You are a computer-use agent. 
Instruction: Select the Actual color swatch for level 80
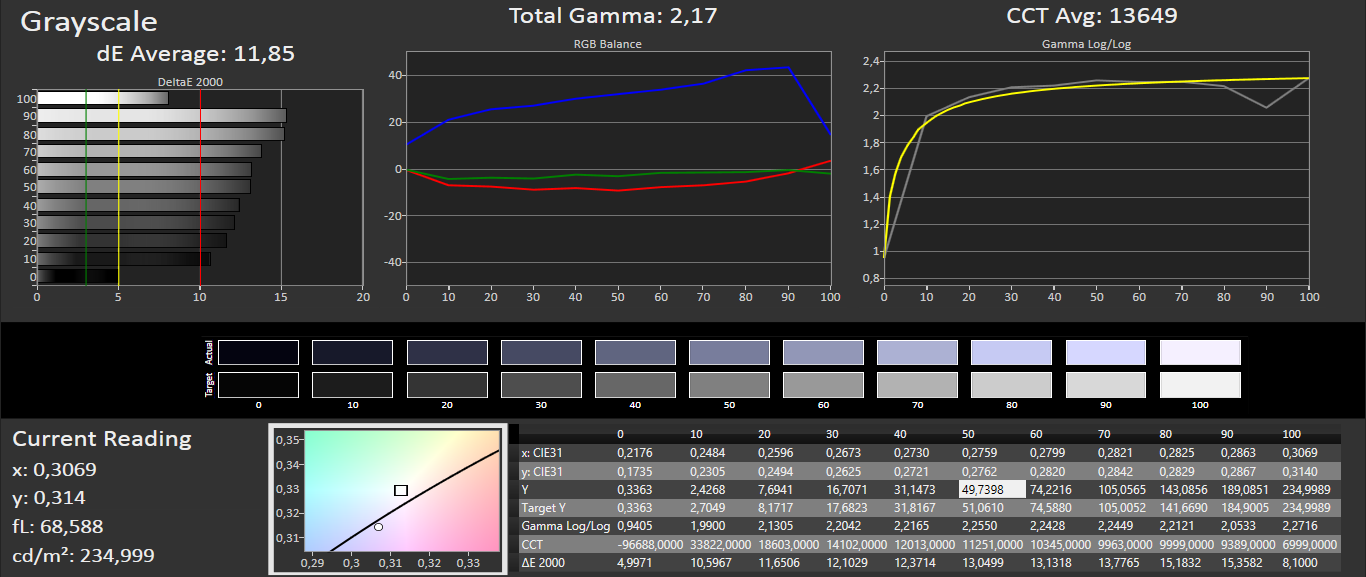pyautogui.click(x=1012, y=352)
